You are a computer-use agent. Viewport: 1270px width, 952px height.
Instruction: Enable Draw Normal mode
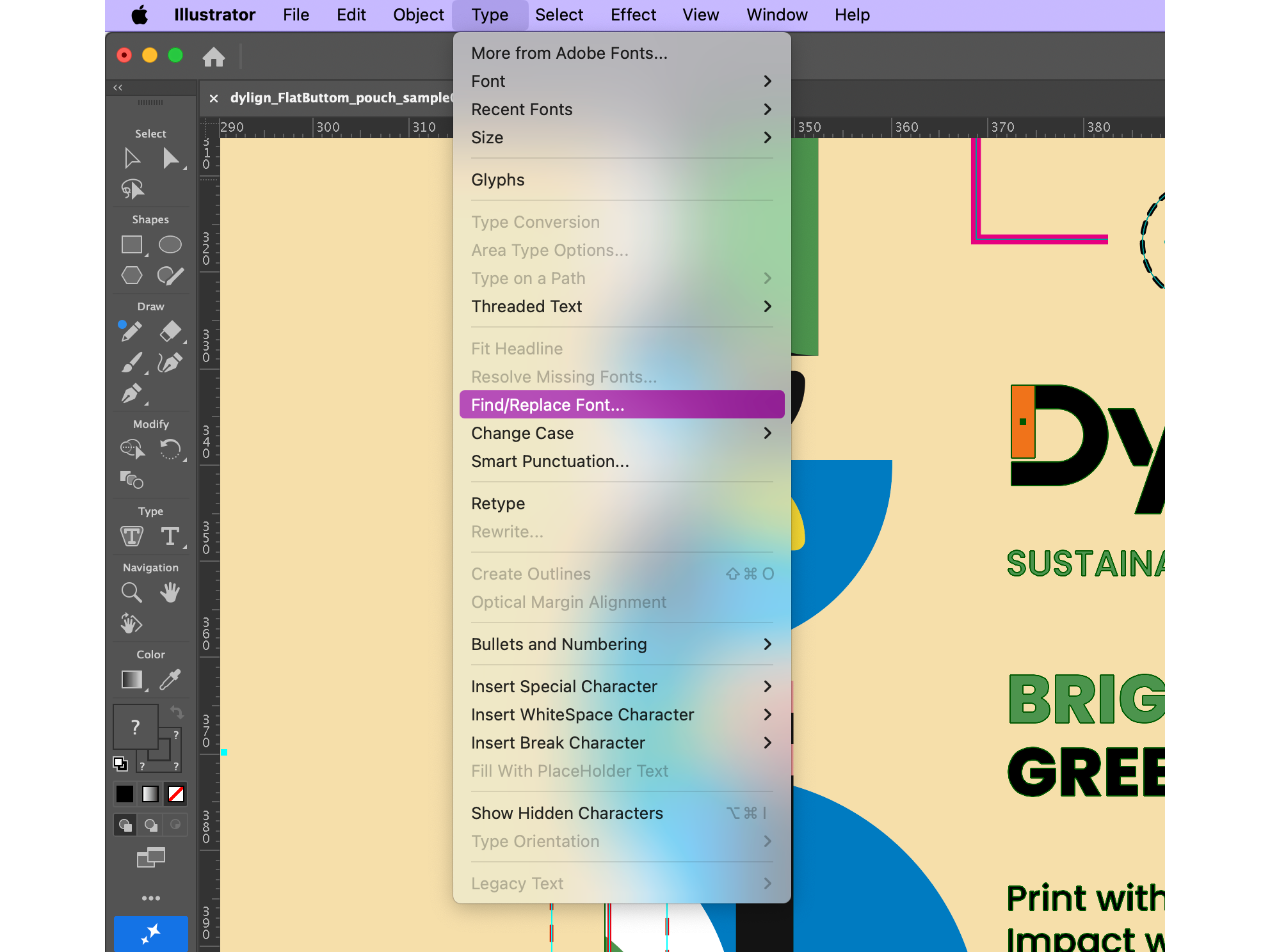tap(125, 825)
